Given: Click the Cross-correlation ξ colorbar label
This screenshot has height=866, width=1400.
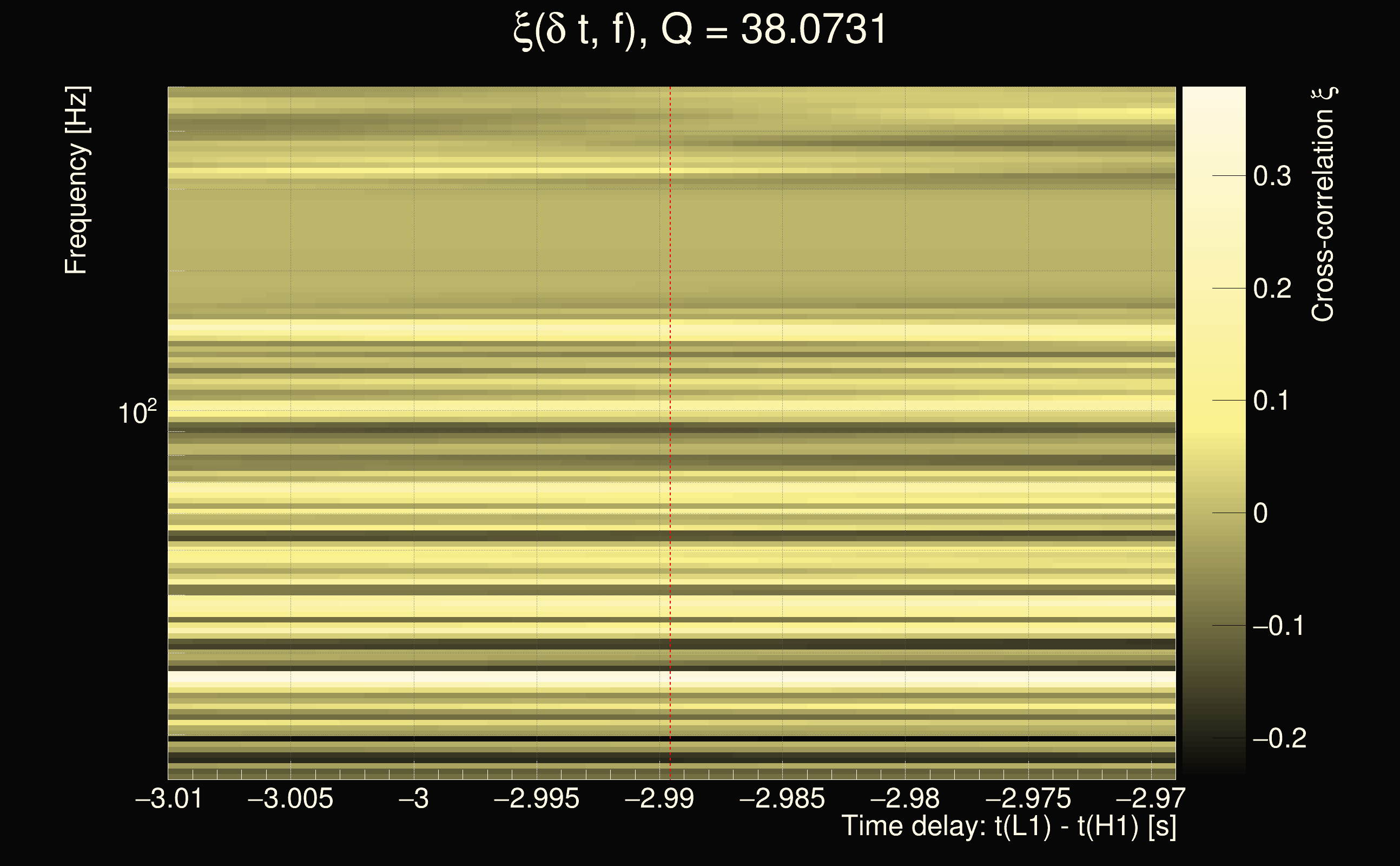Looking at the screenshot, I should click(1323, 205).
